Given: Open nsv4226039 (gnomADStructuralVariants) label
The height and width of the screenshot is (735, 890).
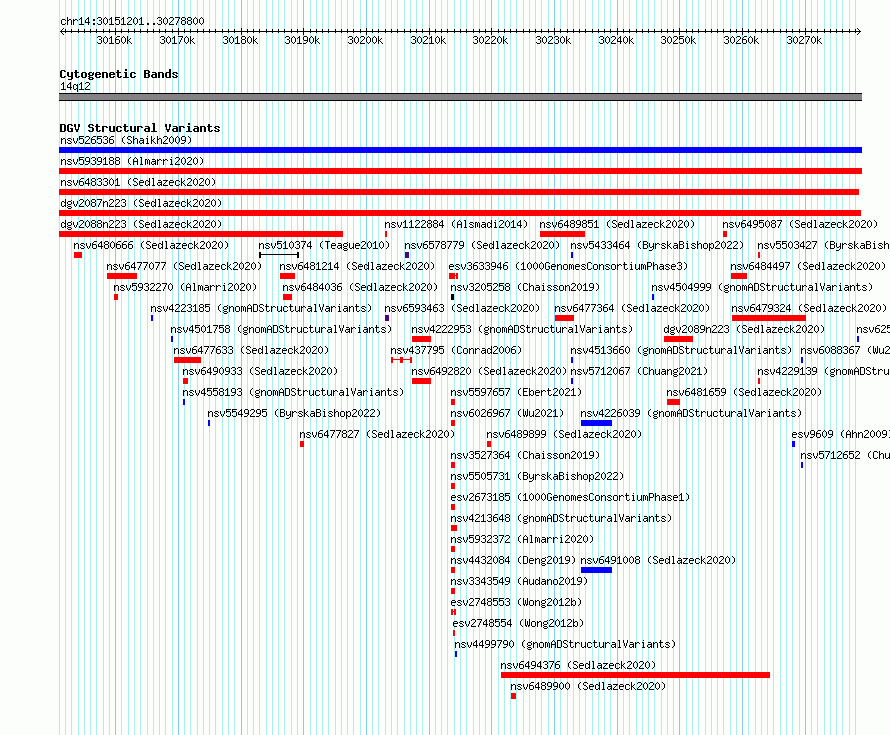Looking at the screenshot, I should pos(691,413).
